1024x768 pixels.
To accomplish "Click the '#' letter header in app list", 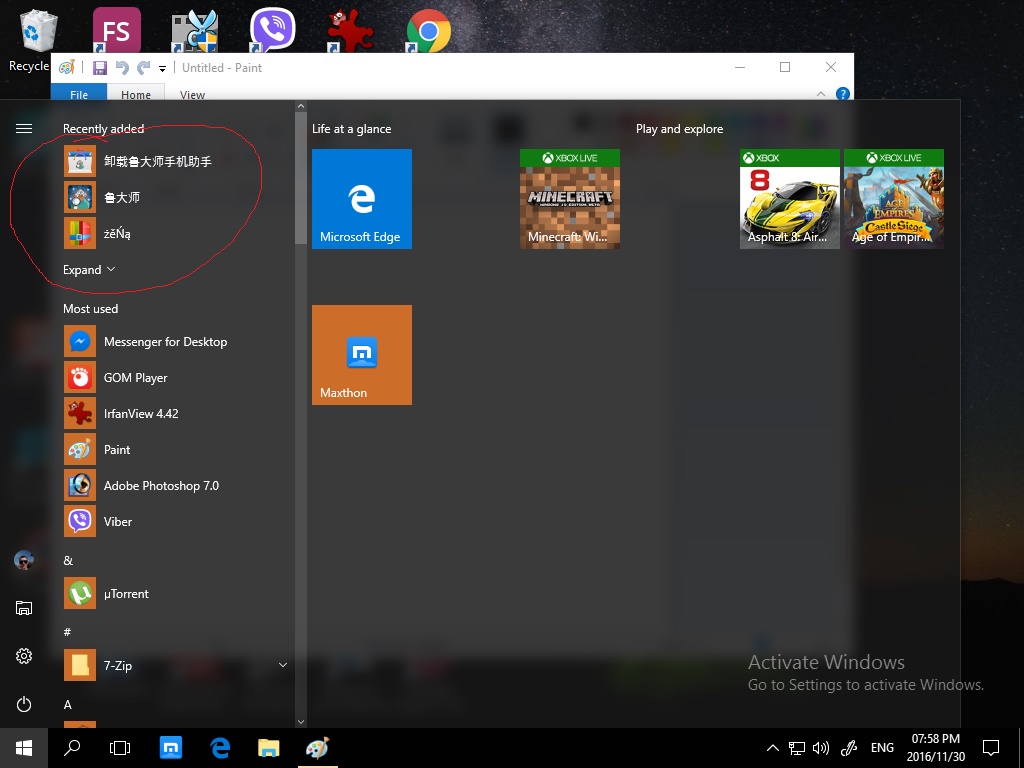I will pos(67,632).
